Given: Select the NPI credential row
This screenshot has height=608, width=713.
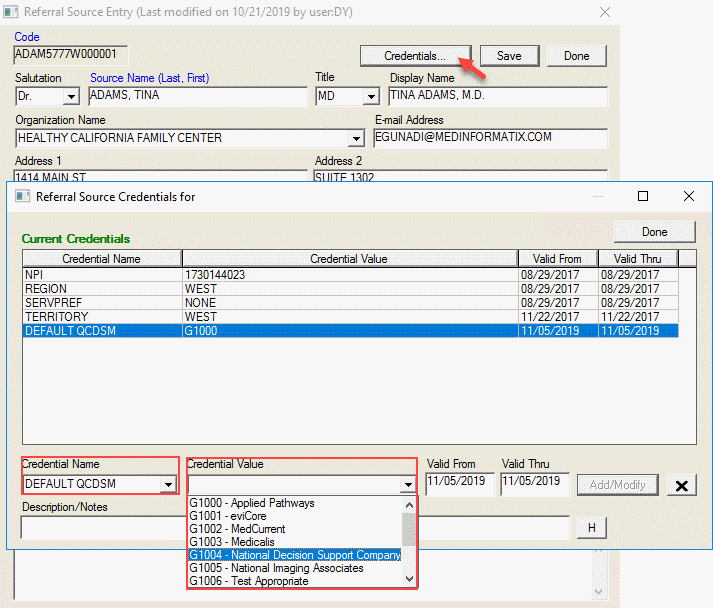Looking at the screenshot, I should coord(100,274).
